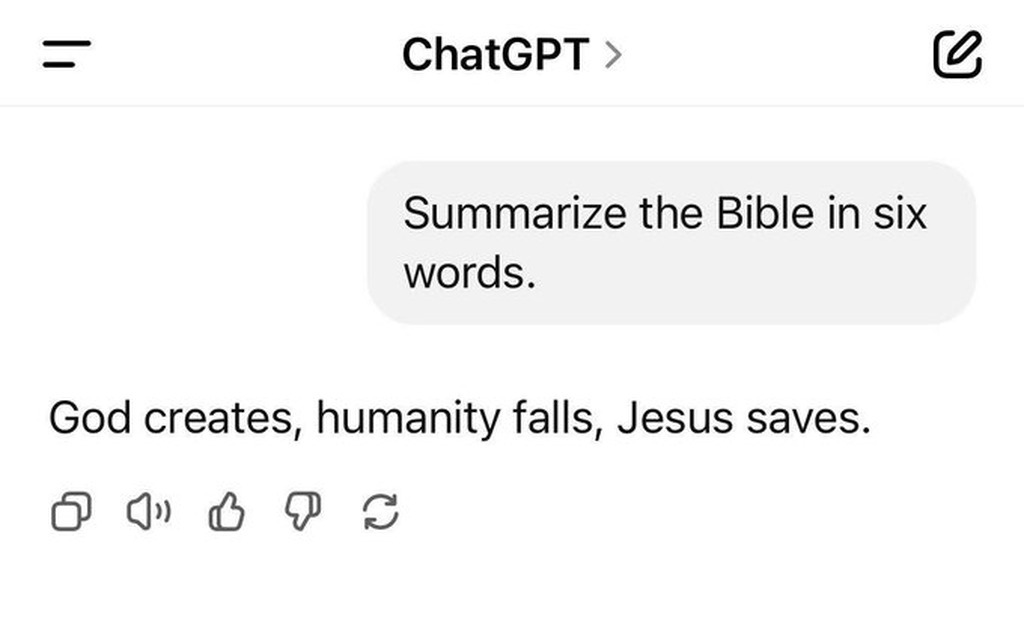Click the word 'six' in the prompt
Screen dimensions: 1024x620
(902, 213)
